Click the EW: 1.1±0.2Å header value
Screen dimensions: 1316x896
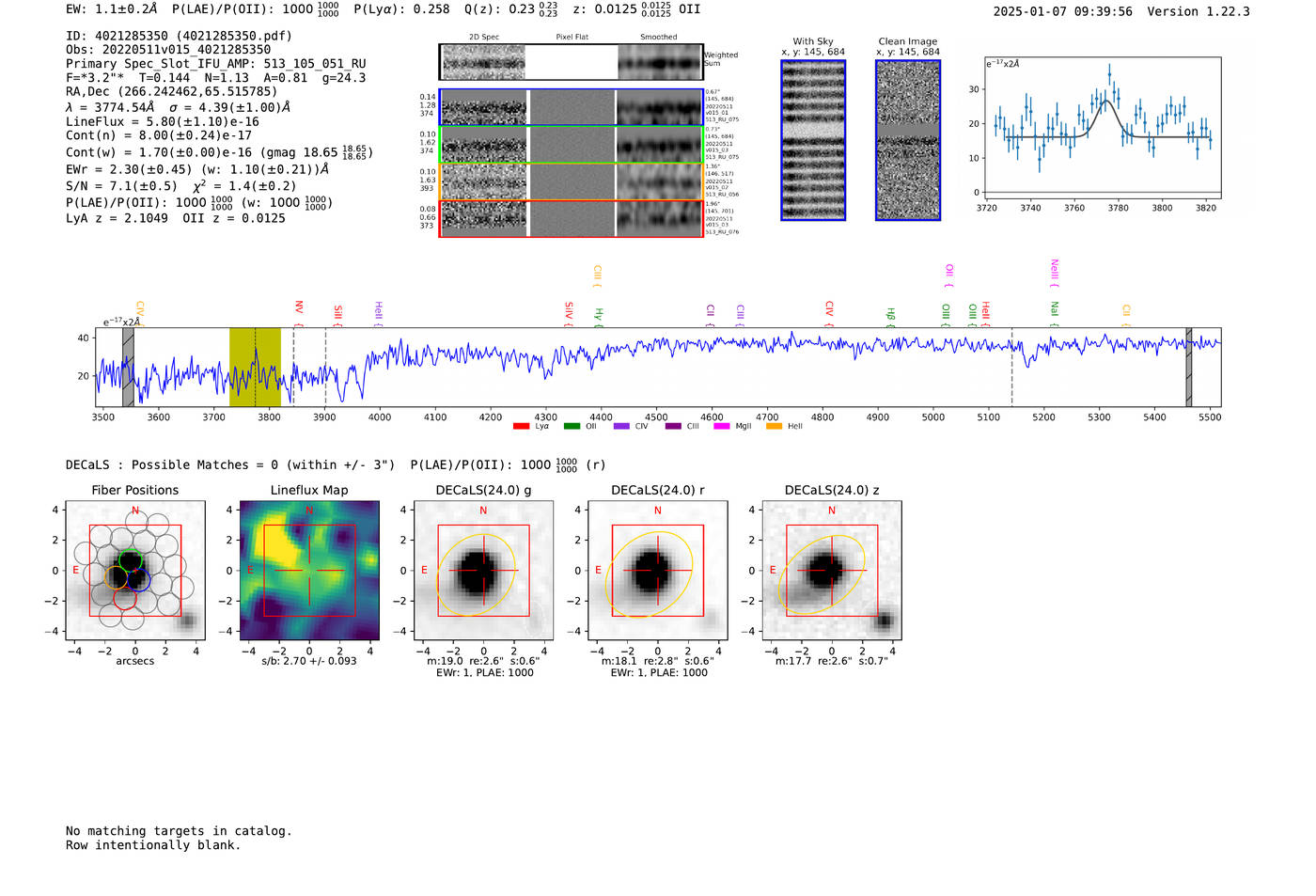[112, 8]
